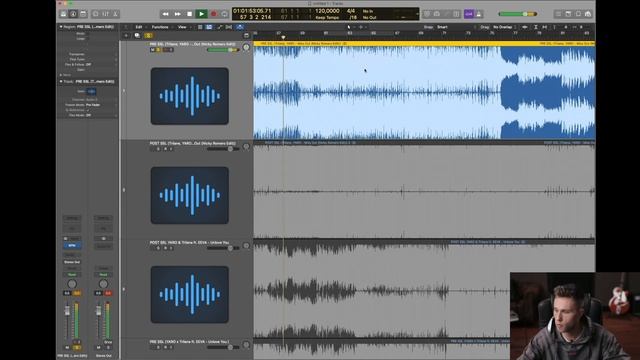
Task: Mute the Stereo Out channel strip
Action: pos(98,348)
